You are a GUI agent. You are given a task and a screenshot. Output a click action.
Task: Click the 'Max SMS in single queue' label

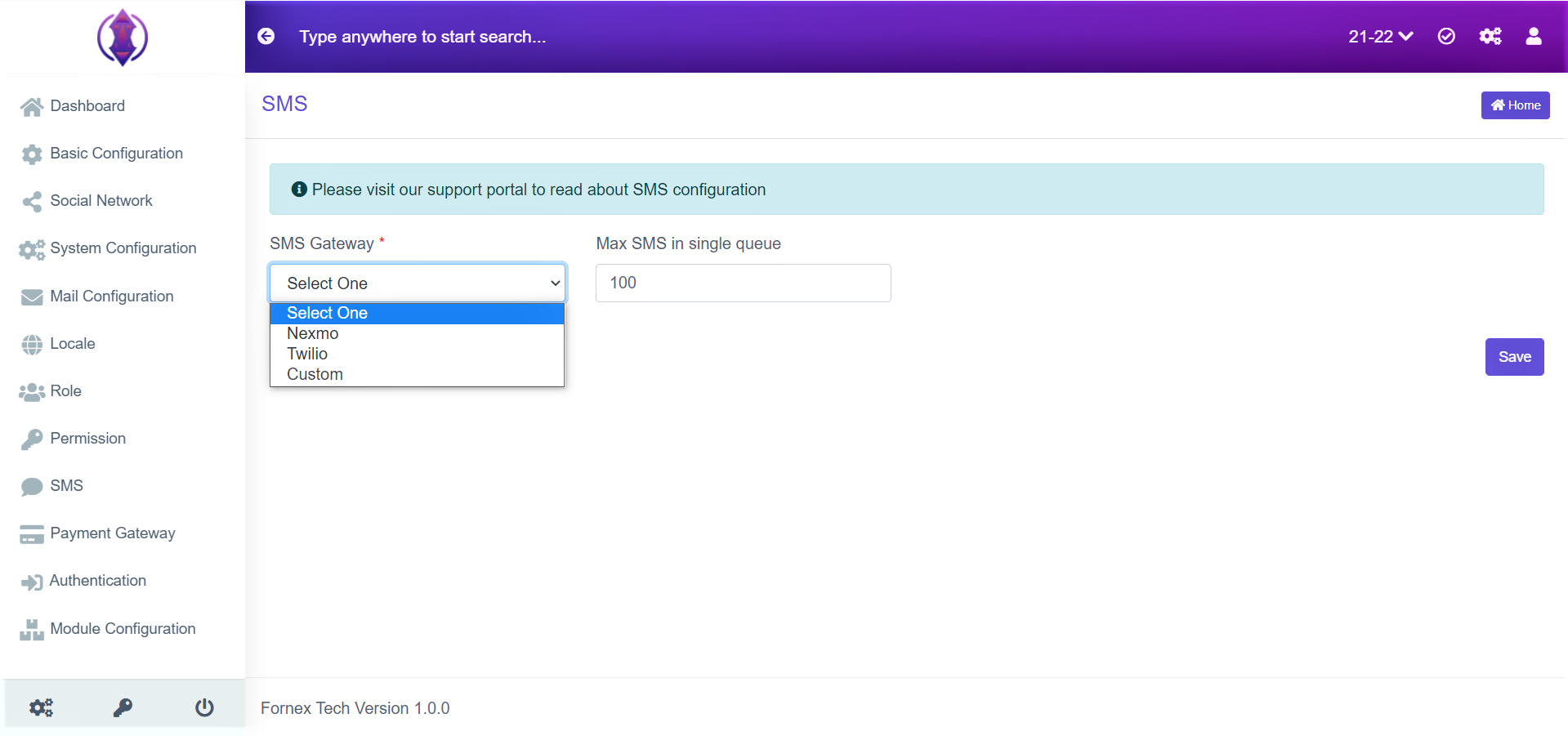[x=689, y=243]
